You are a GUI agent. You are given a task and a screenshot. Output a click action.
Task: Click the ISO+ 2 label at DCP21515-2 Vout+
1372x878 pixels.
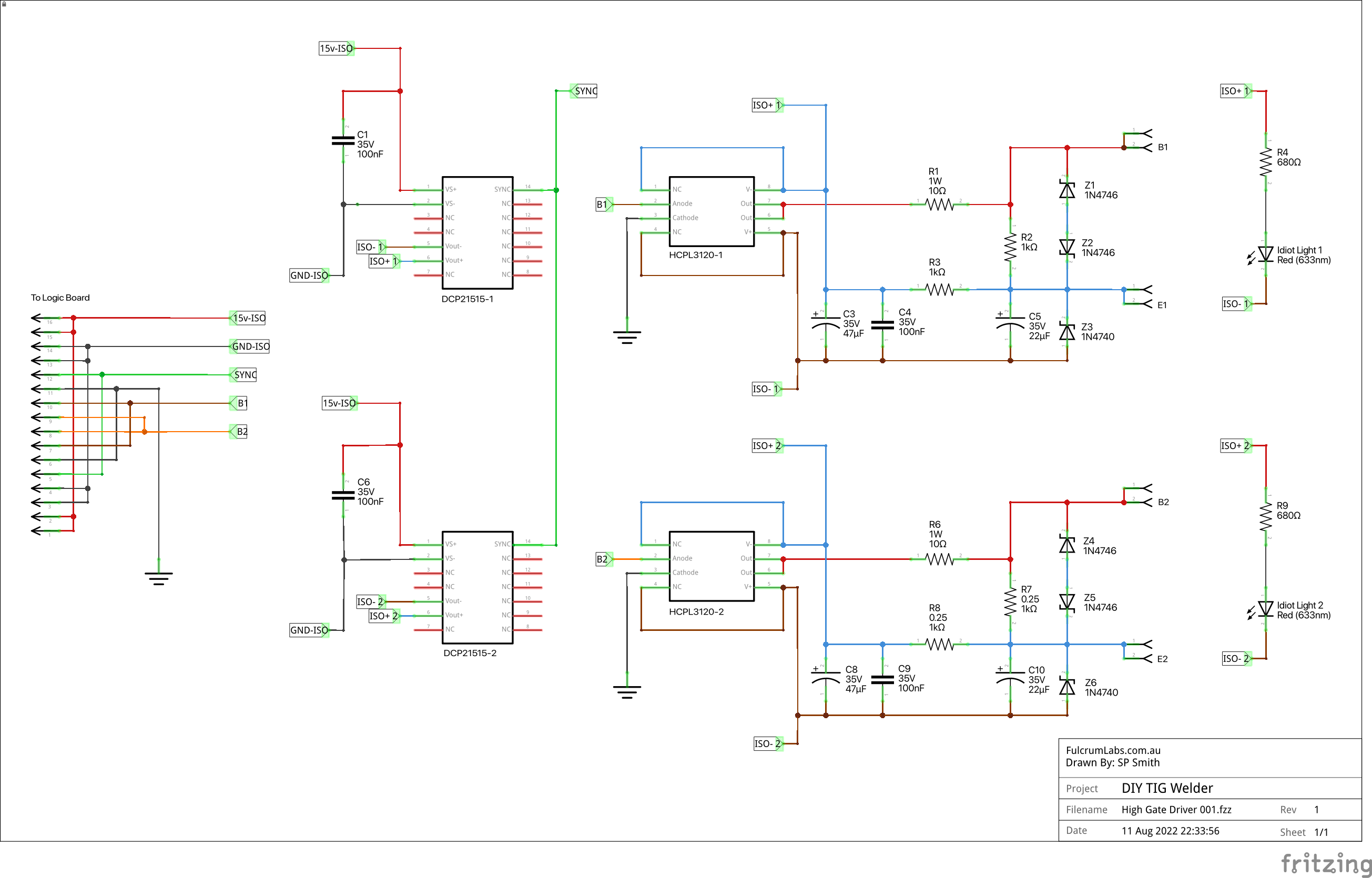pyautogui.click(x=384, y=616)
